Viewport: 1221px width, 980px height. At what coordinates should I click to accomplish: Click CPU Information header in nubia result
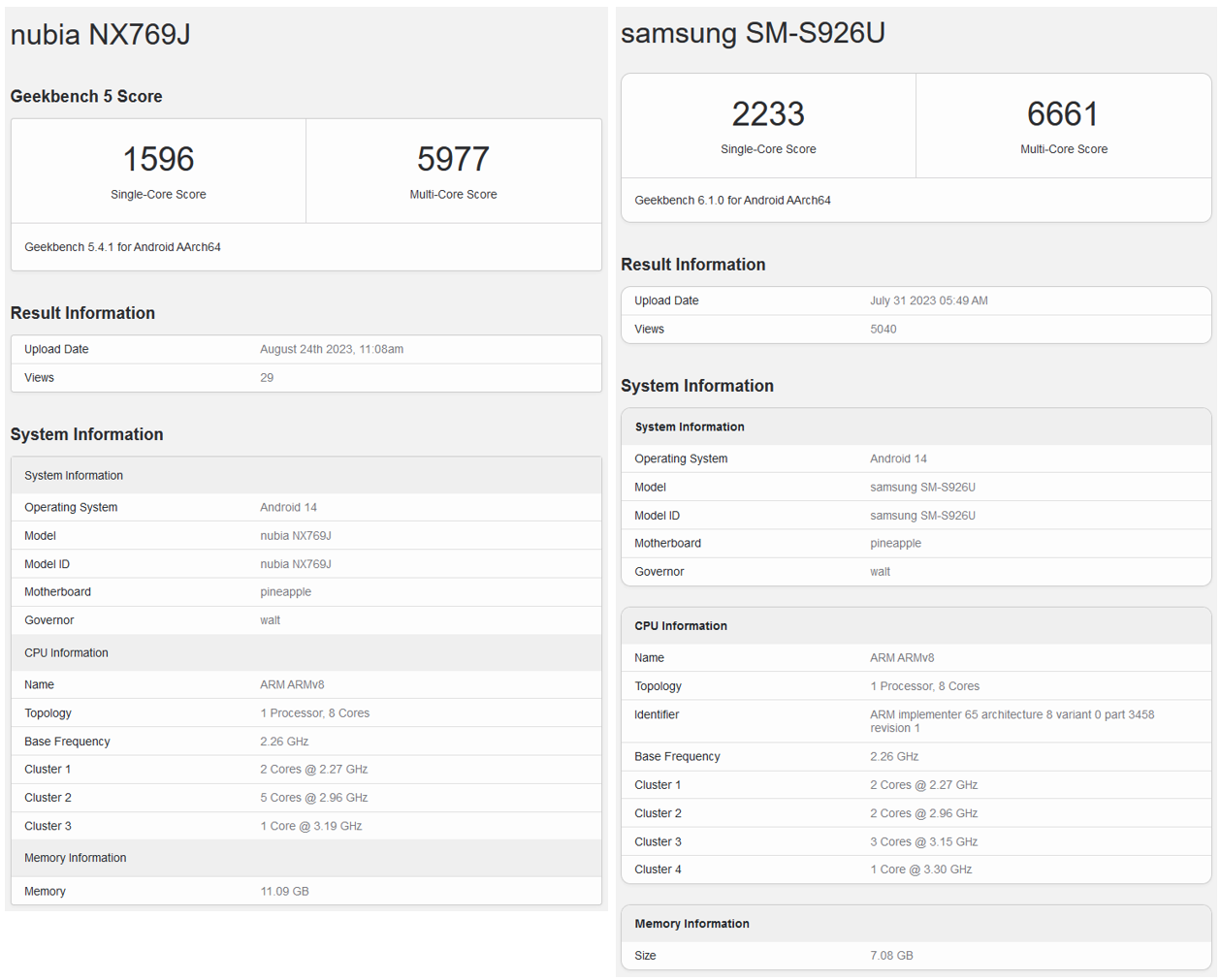[66, 653]
